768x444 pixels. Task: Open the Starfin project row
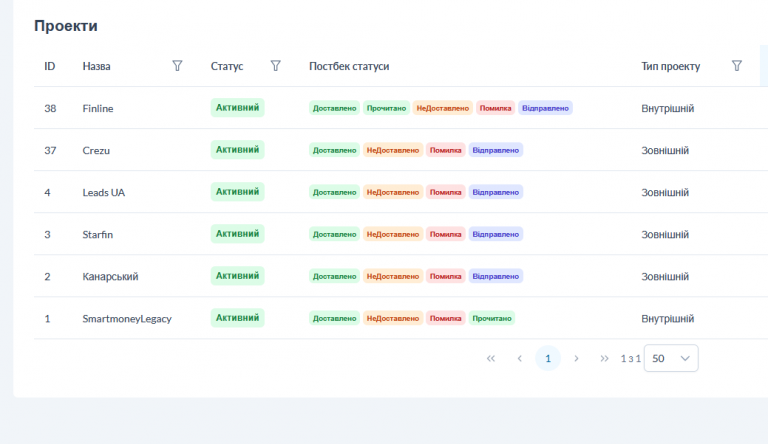401,234
